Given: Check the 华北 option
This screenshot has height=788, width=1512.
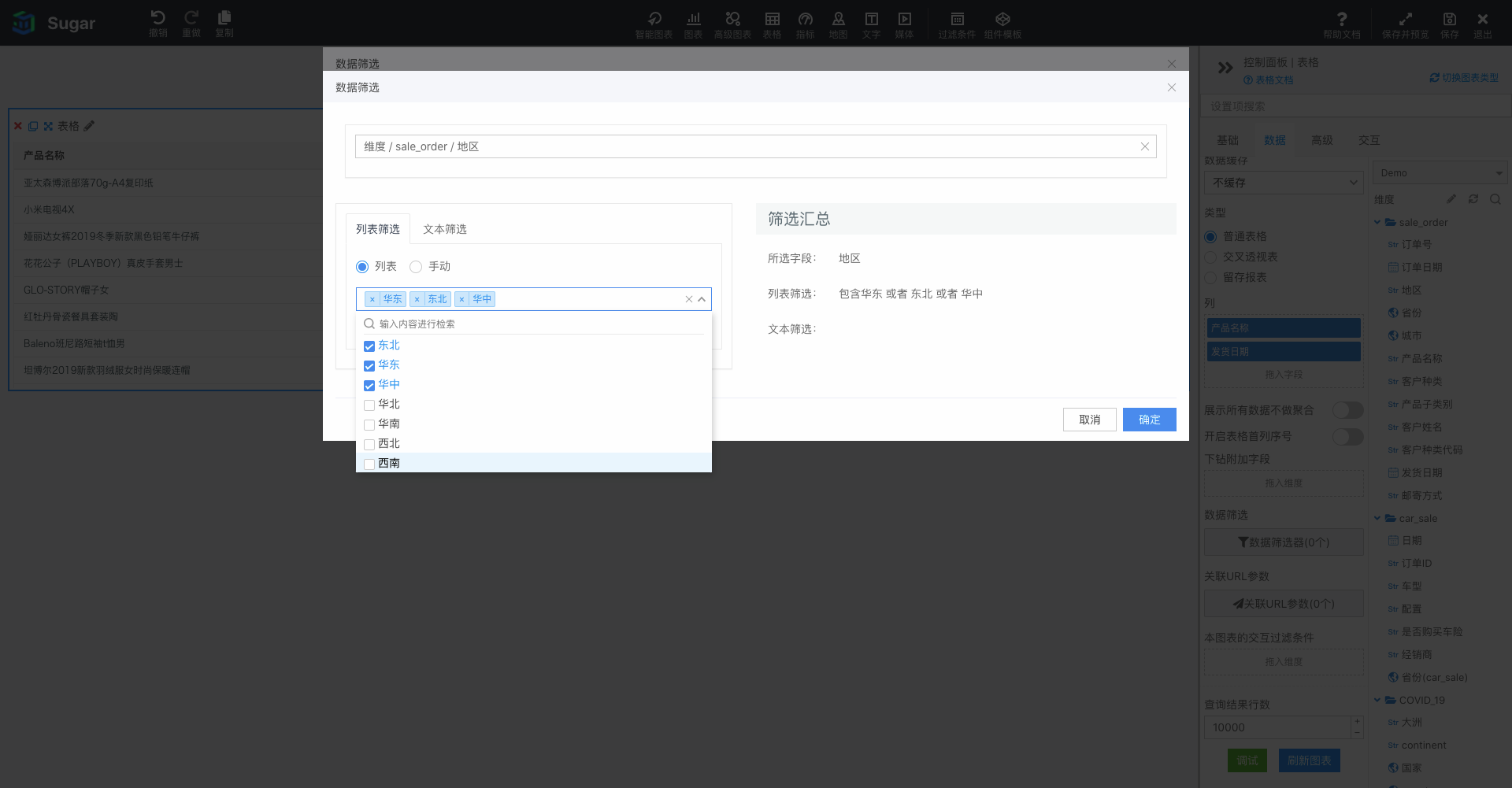Looking at the screenshot, I should [369, 405].
